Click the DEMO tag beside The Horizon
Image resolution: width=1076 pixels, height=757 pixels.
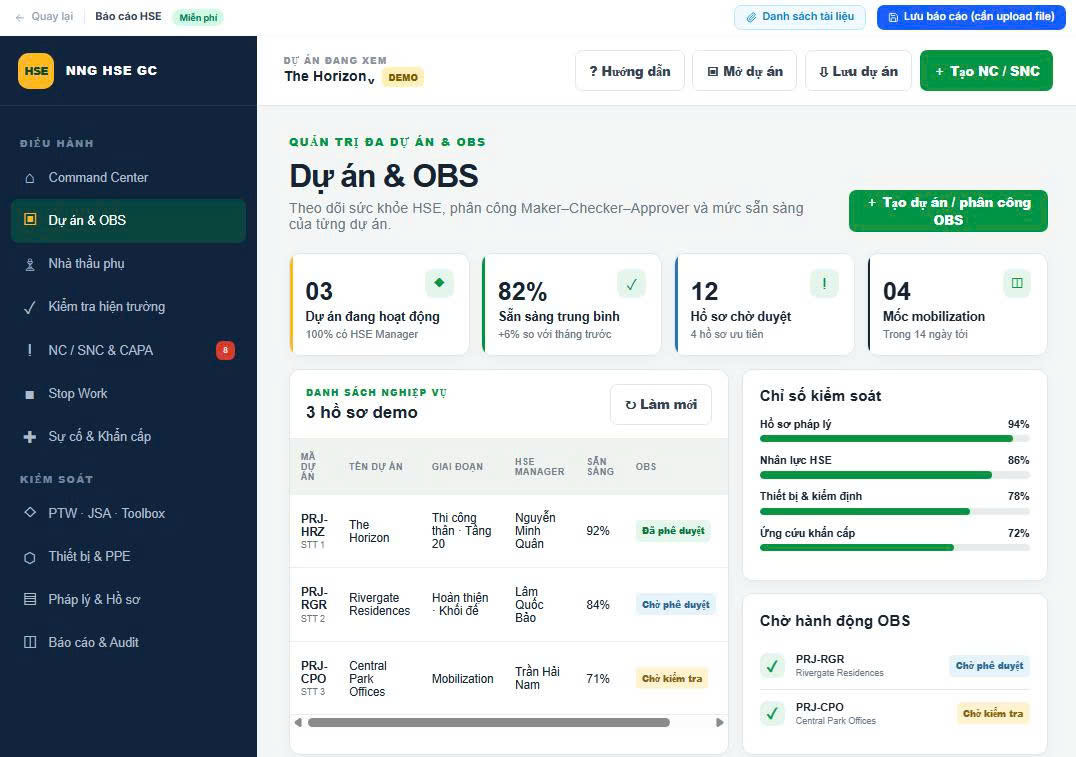403,78
